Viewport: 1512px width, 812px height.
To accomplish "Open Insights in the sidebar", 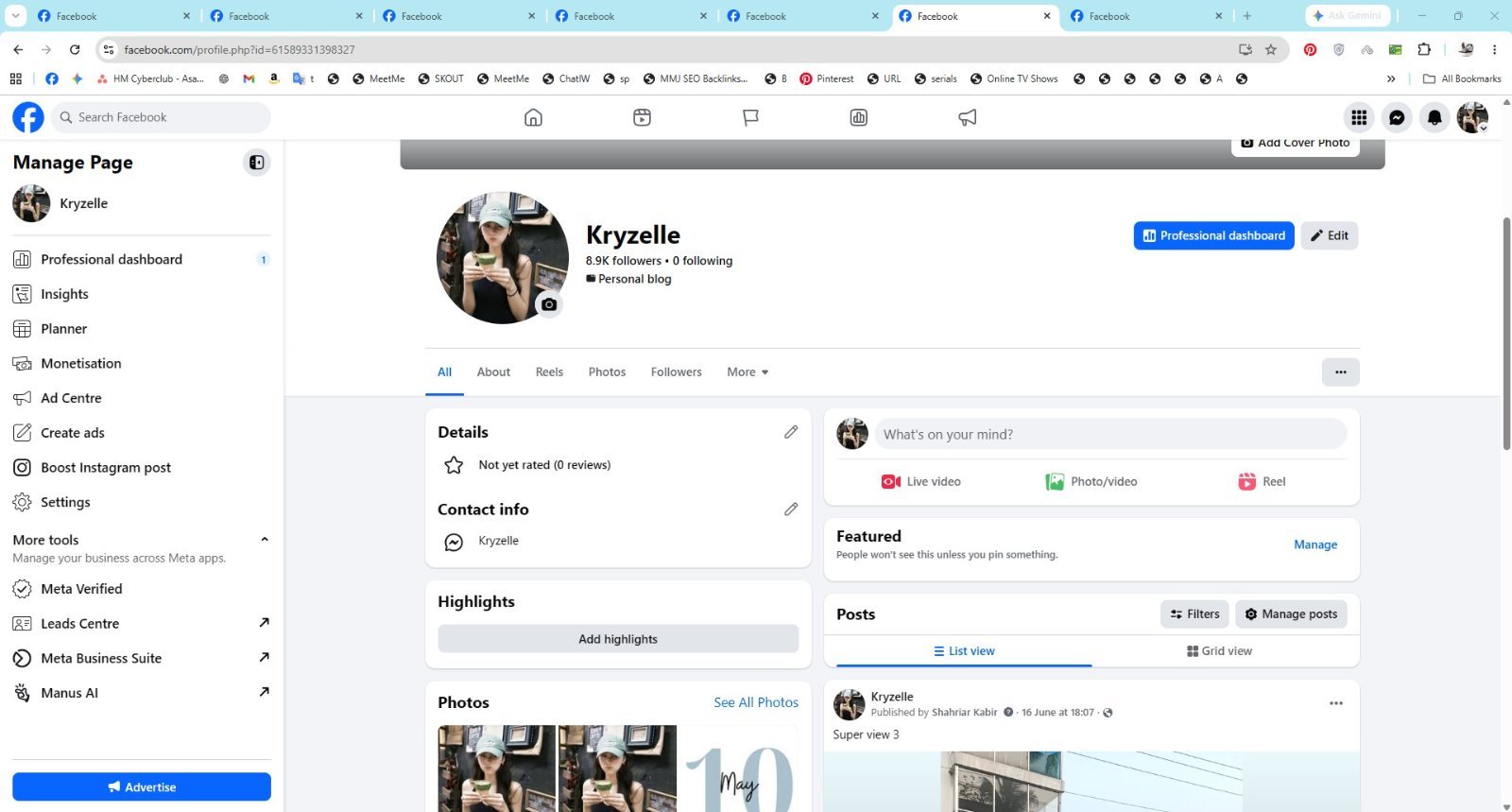I will pos(142,294).
